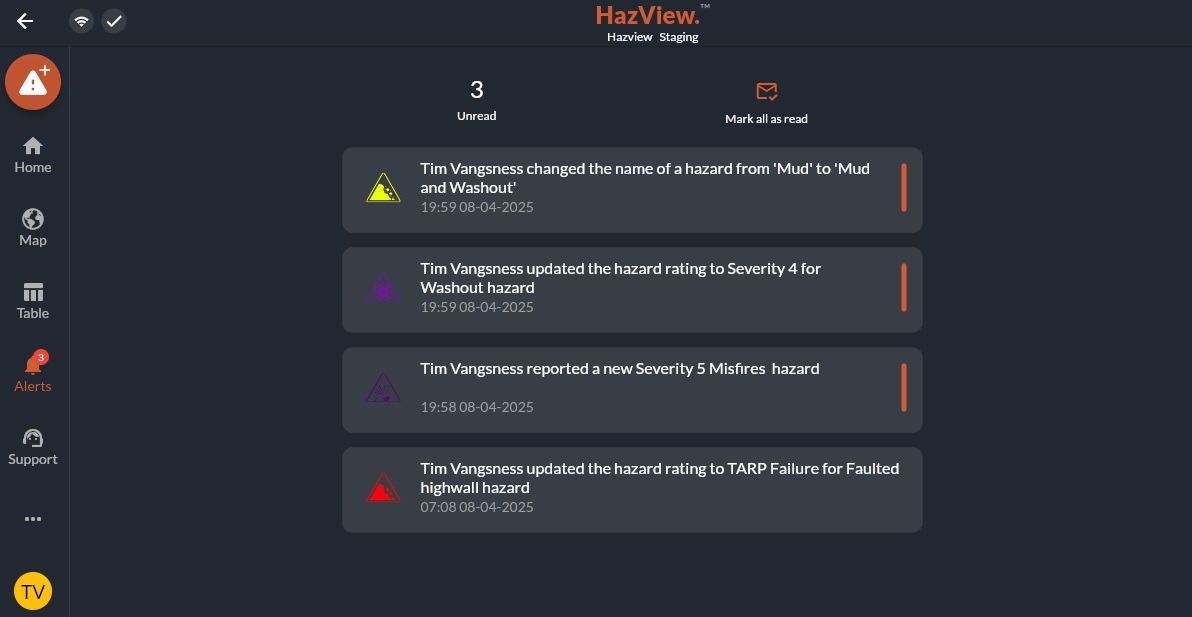Viewport: 1192px width, 617px height.
Task: Click the back arrow icon
Action: (x=25, y=21)
